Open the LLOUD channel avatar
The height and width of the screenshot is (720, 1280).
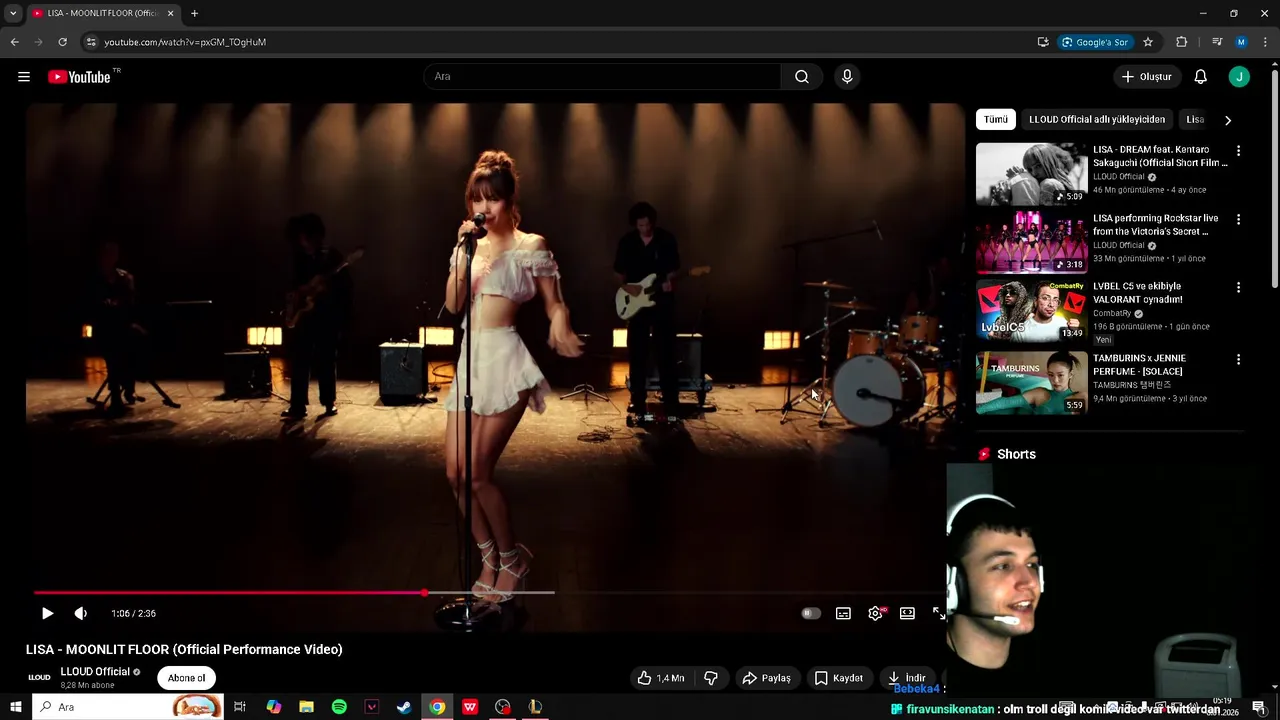point(39,678)
